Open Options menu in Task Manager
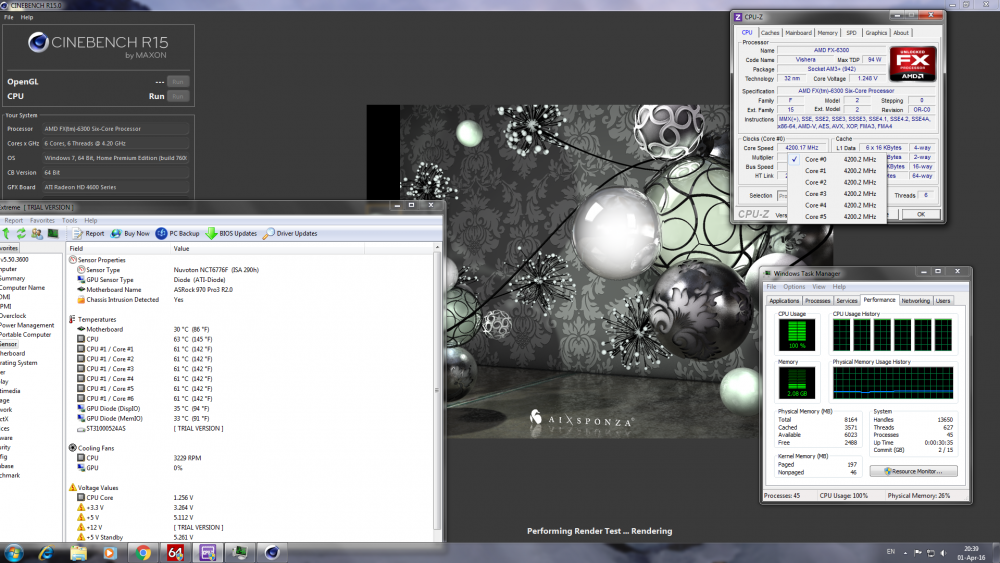The height and width of the screenshot is (563, 1000). pos(794,287)
